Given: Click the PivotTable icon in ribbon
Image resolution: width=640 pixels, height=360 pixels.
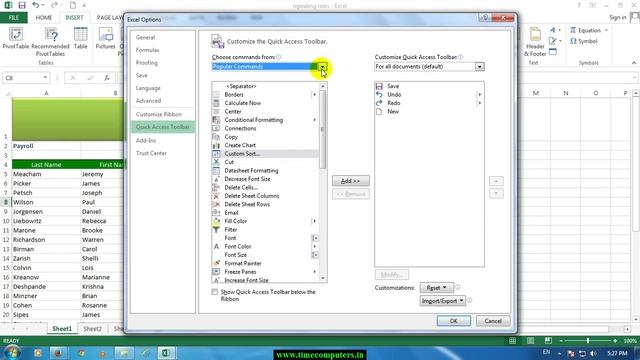Looking at the screenshot, I should 16,35.
